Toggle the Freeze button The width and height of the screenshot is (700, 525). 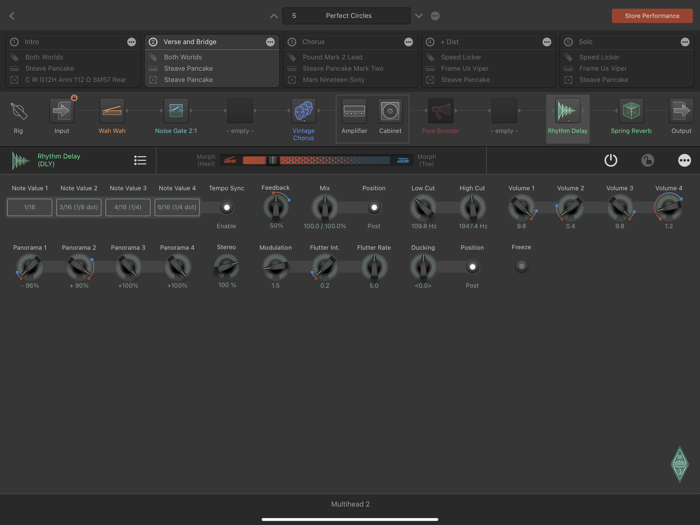tap(521, 266)
